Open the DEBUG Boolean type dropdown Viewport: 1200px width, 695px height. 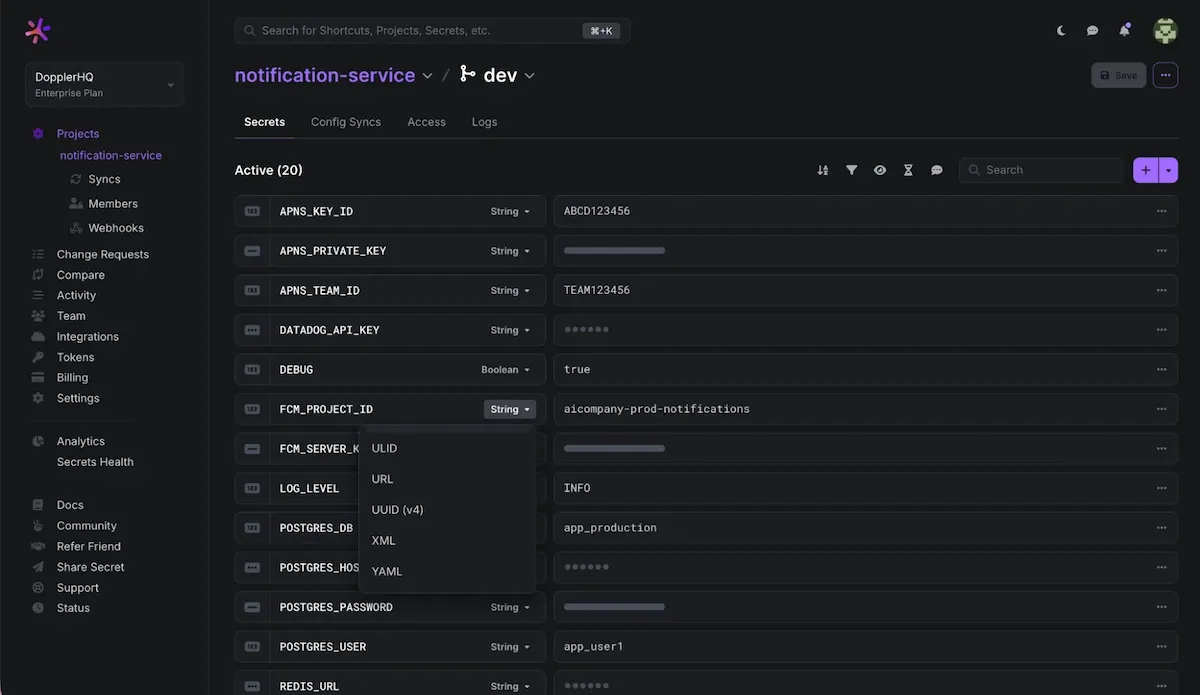pos(505,370)
